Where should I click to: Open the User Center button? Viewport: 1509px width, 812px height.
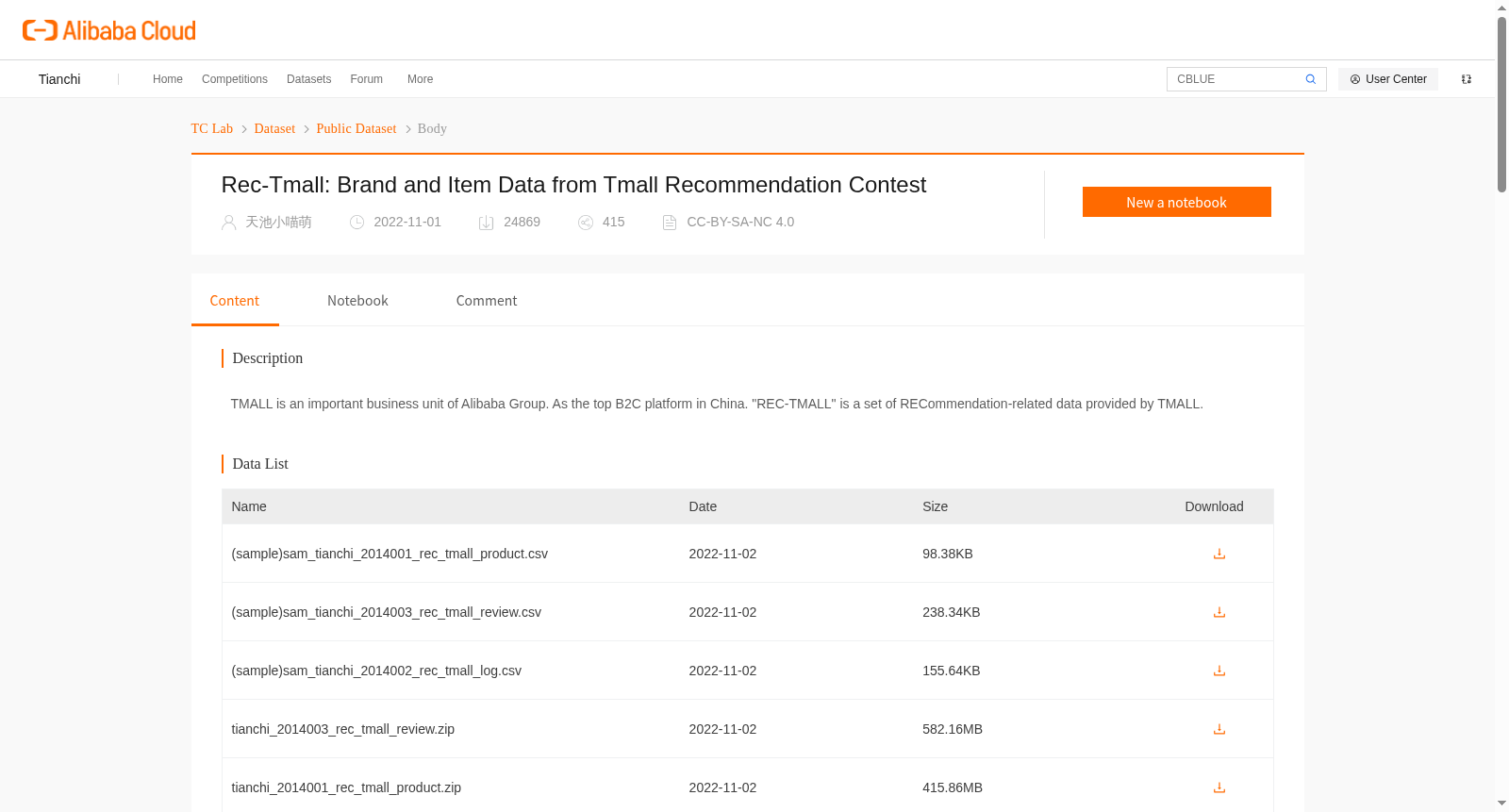point(1387,79)
